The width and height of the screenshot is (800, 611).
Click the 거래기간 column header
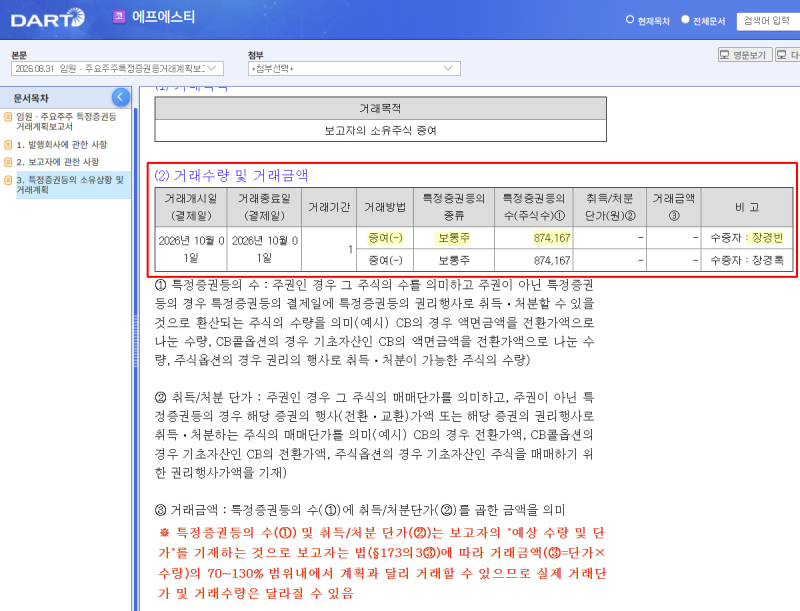pyautogui.click(x=329, y=207)
